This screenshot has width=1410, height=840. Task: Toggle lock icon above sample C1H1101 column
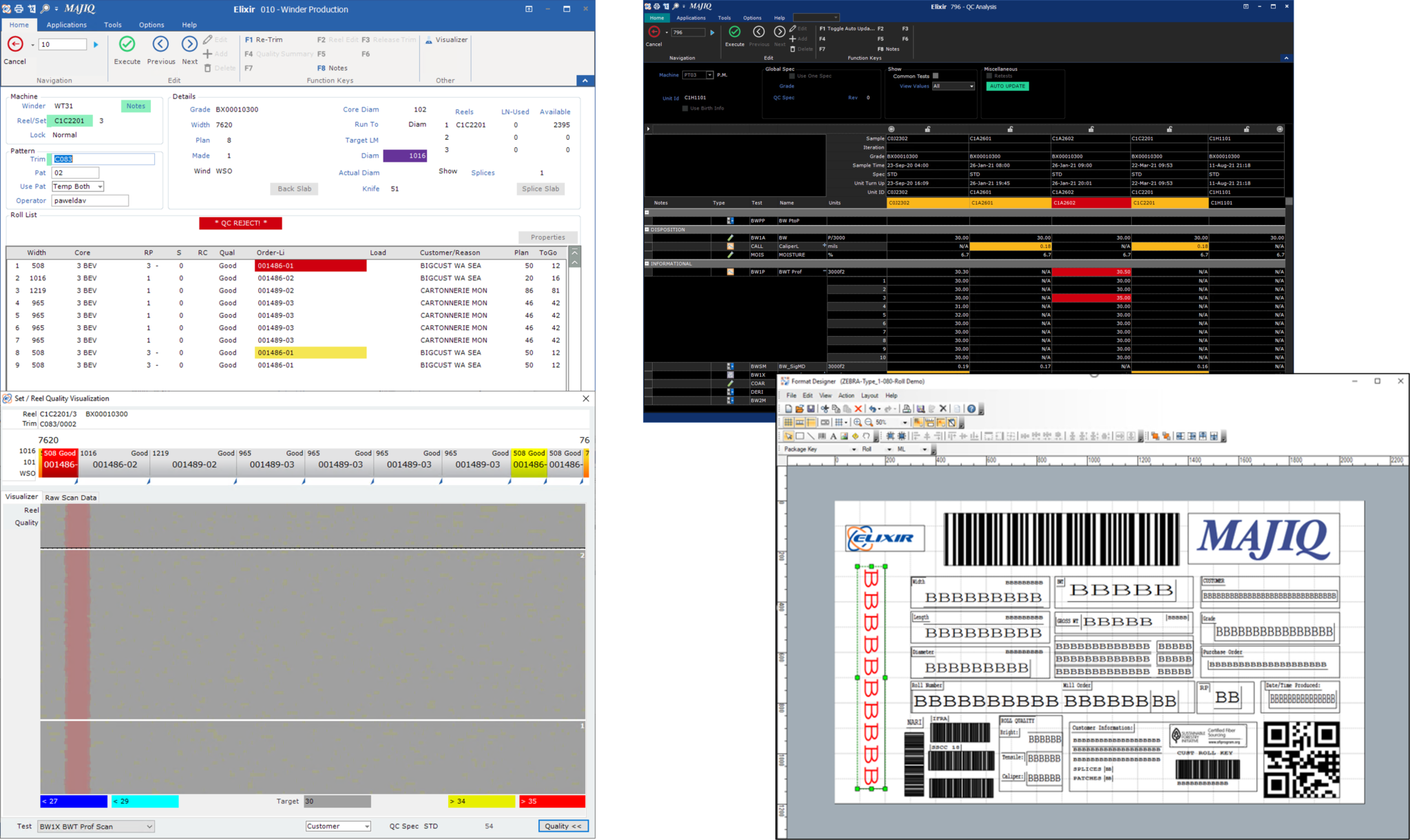pyautogui.click(x=1246, y=129)
